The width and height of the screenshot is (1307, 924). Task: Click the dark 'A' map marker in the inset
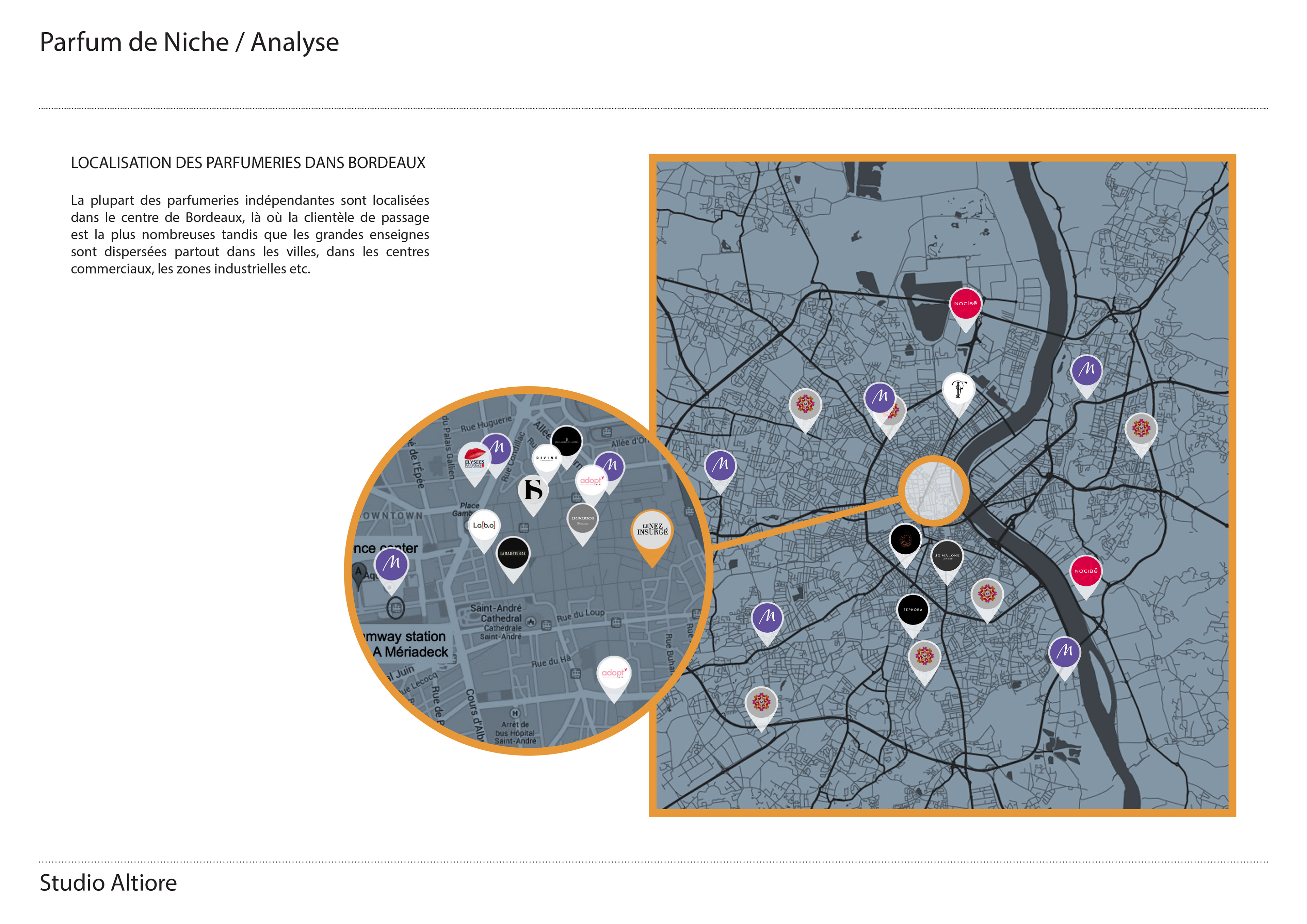point(358,575)
